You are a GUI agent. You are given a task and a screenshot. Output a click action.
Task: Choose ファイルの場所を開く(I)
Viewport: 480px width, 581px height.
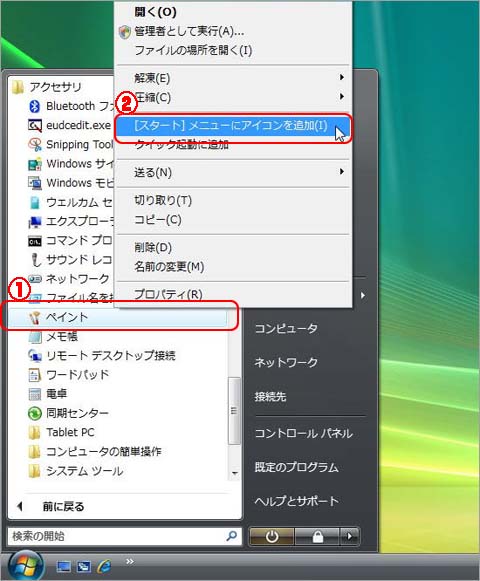(x=234, y=50)
